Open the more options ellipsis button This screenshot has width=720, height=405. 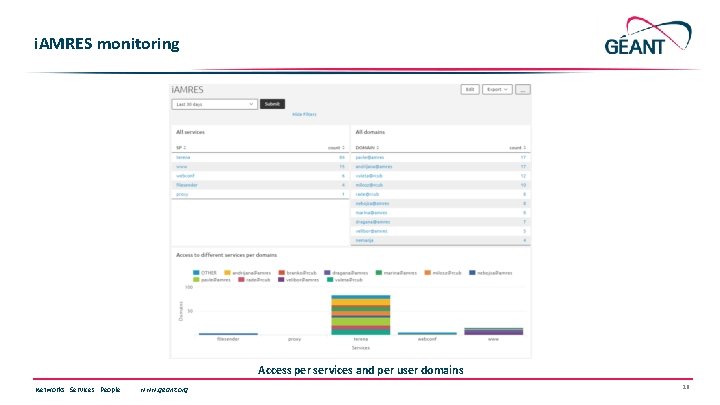pyautogui.click(x=523, y=90)
